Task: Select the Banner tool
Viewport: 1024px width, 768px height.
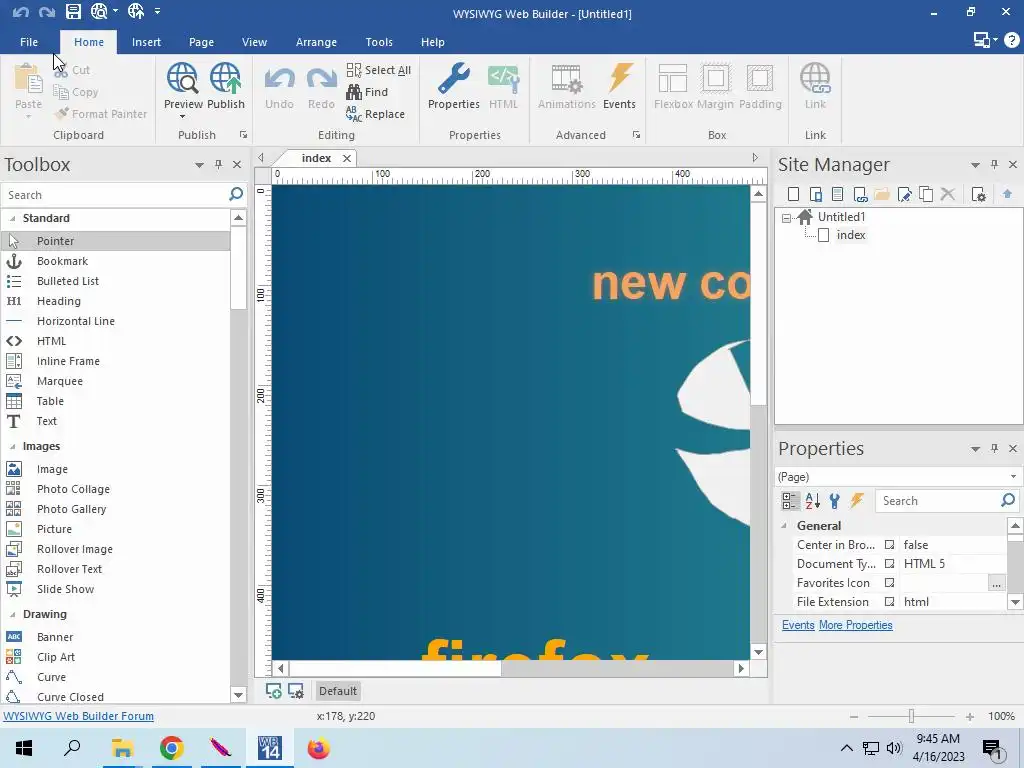Action: coord(116,637)
